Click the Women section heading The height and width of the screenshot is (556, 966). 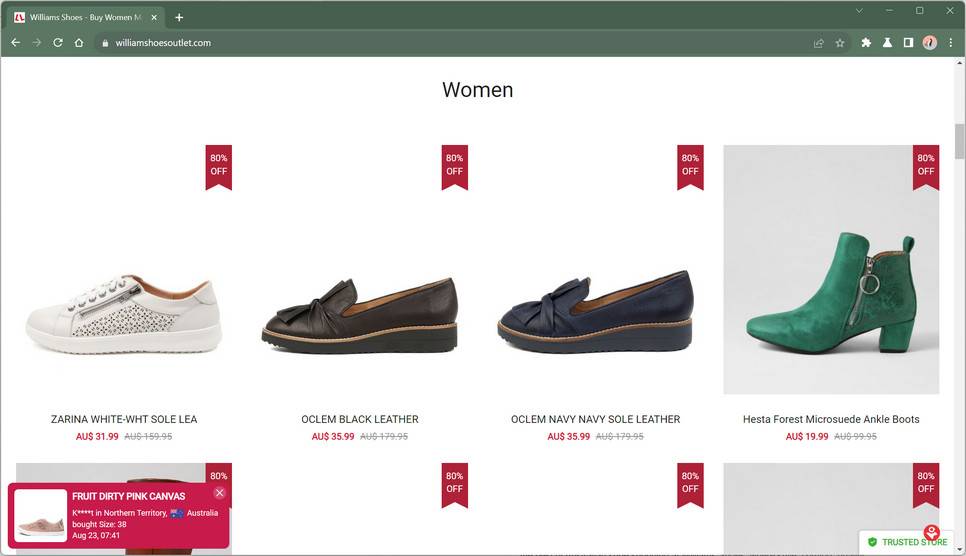click(x=477, y=90)
